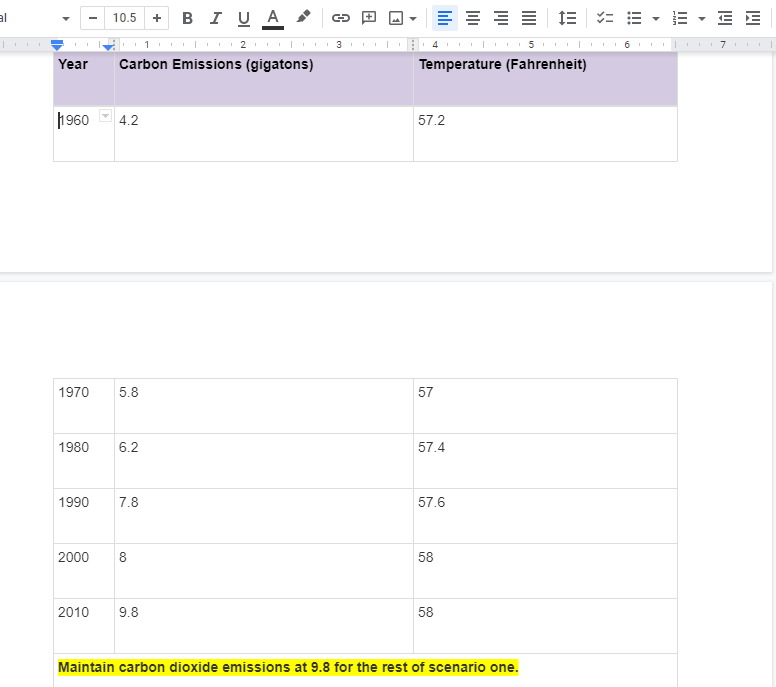
Task: Toggle italic formatting
Action: click(x=215, y=18)
